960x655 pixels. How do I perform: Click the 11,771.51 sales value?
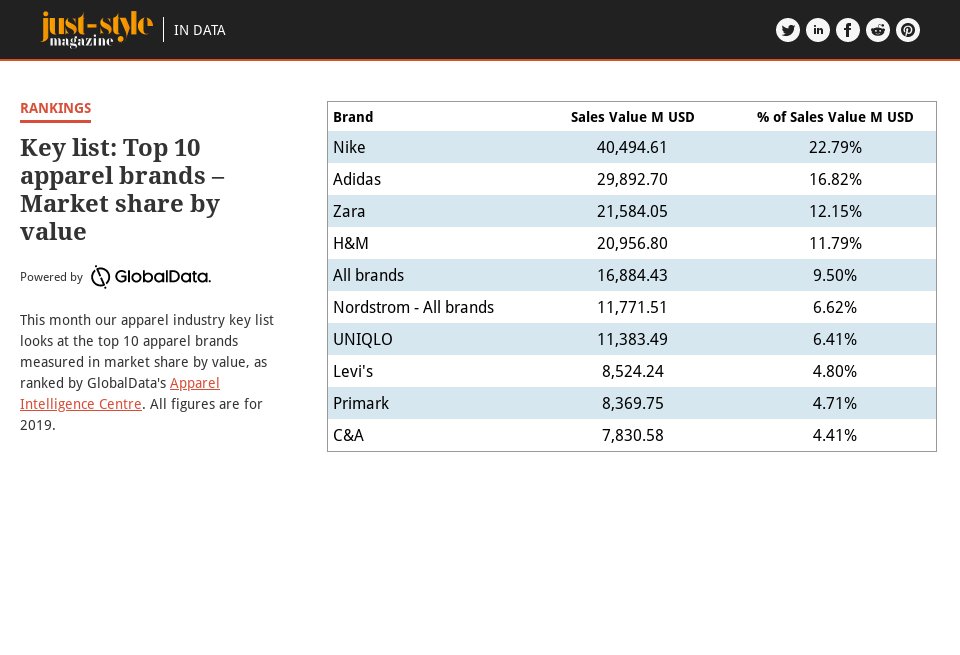[632, 307]
